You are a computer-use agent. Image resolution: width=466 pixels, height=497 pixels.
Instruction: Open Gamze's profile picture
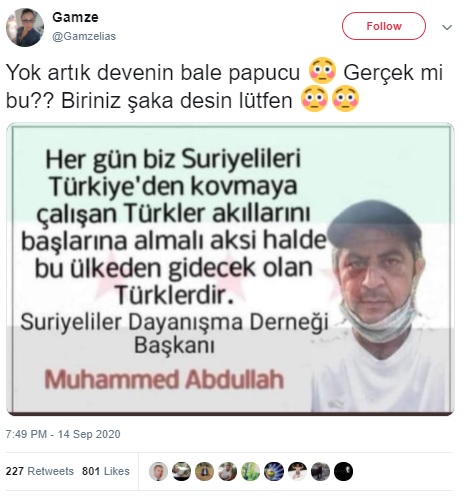[25, 27]
